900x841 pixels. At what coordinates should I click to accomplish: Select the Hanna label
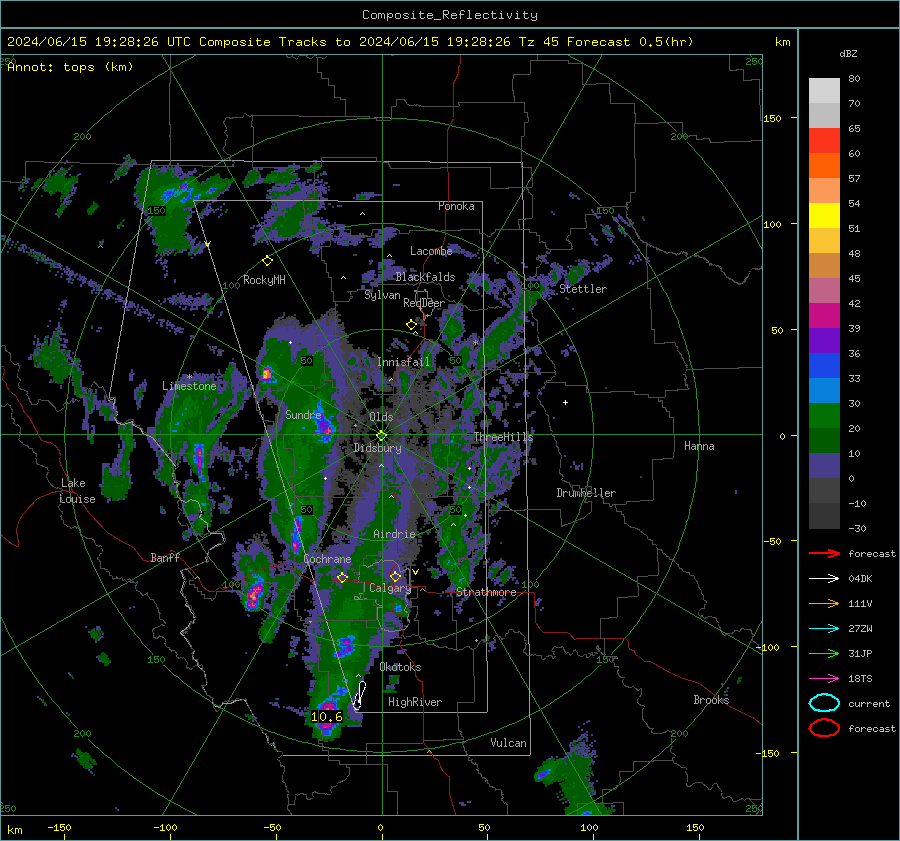pyautogui.click(x=699, y=446)
